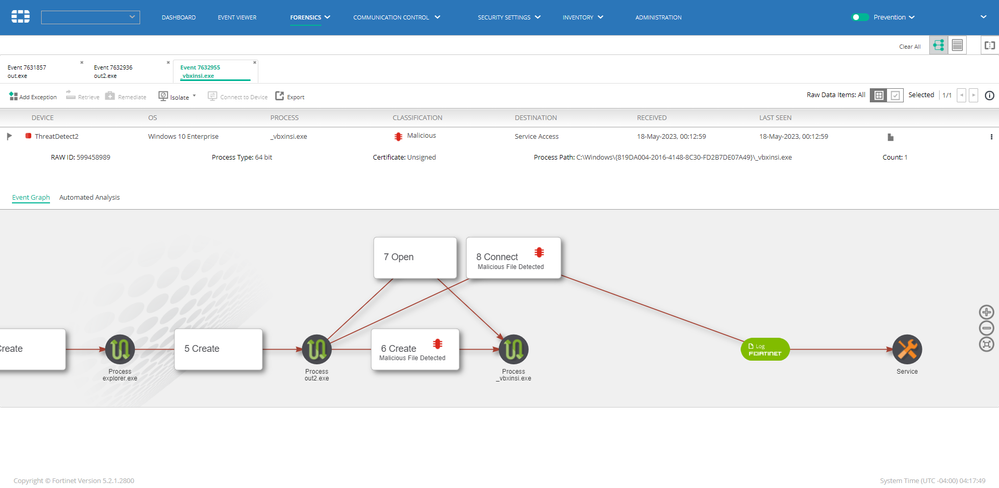
Task: Show selected raw data items checkbox toggle
Action: tap(895, 95)
